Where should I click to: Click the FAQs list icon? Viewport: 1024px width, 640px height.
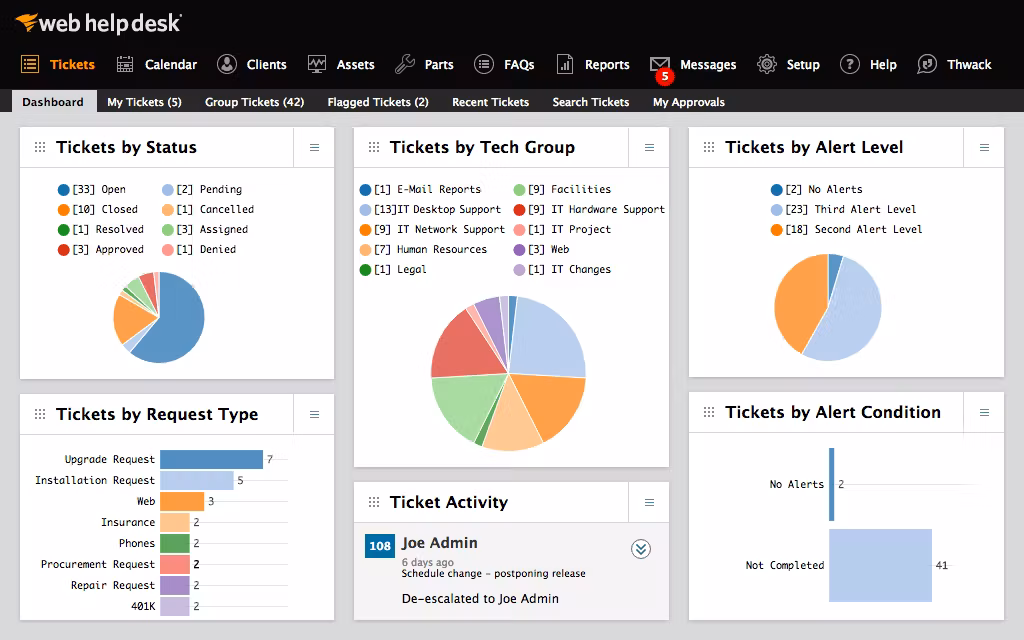(x=484, y=64)
